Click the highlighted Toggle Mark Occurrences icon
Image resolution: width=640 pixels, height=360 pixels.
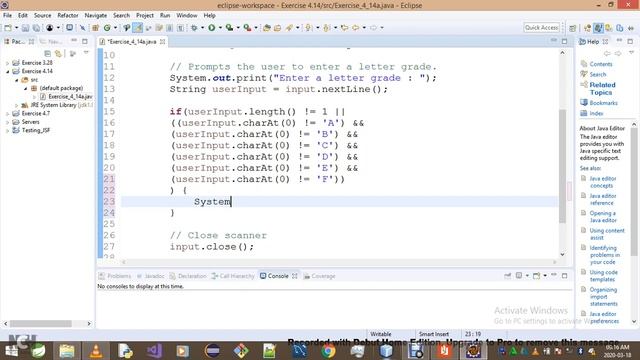pyautogui.click(x=138, y=28)
